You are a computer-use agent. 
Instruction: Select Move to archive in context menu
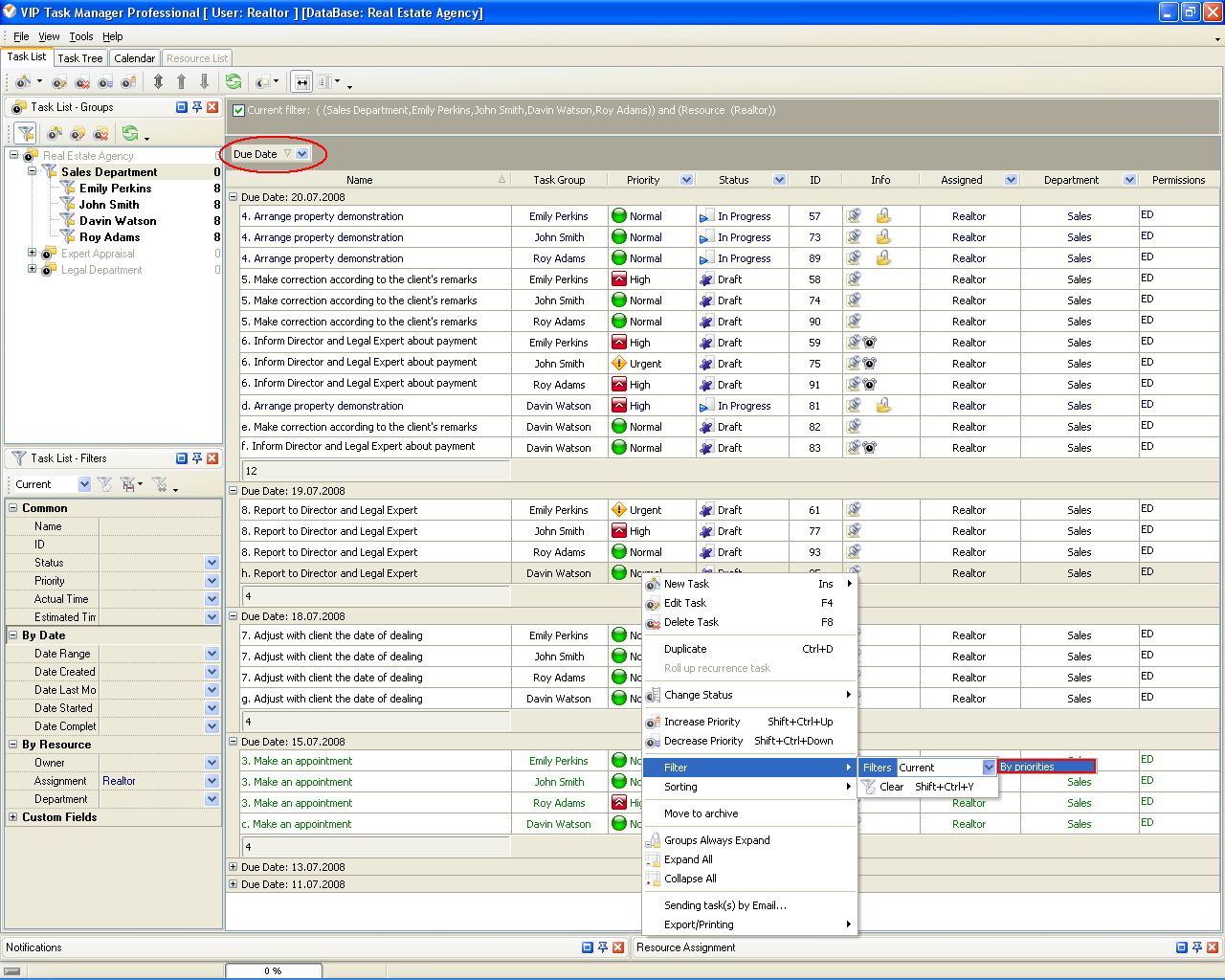[750, 813]
